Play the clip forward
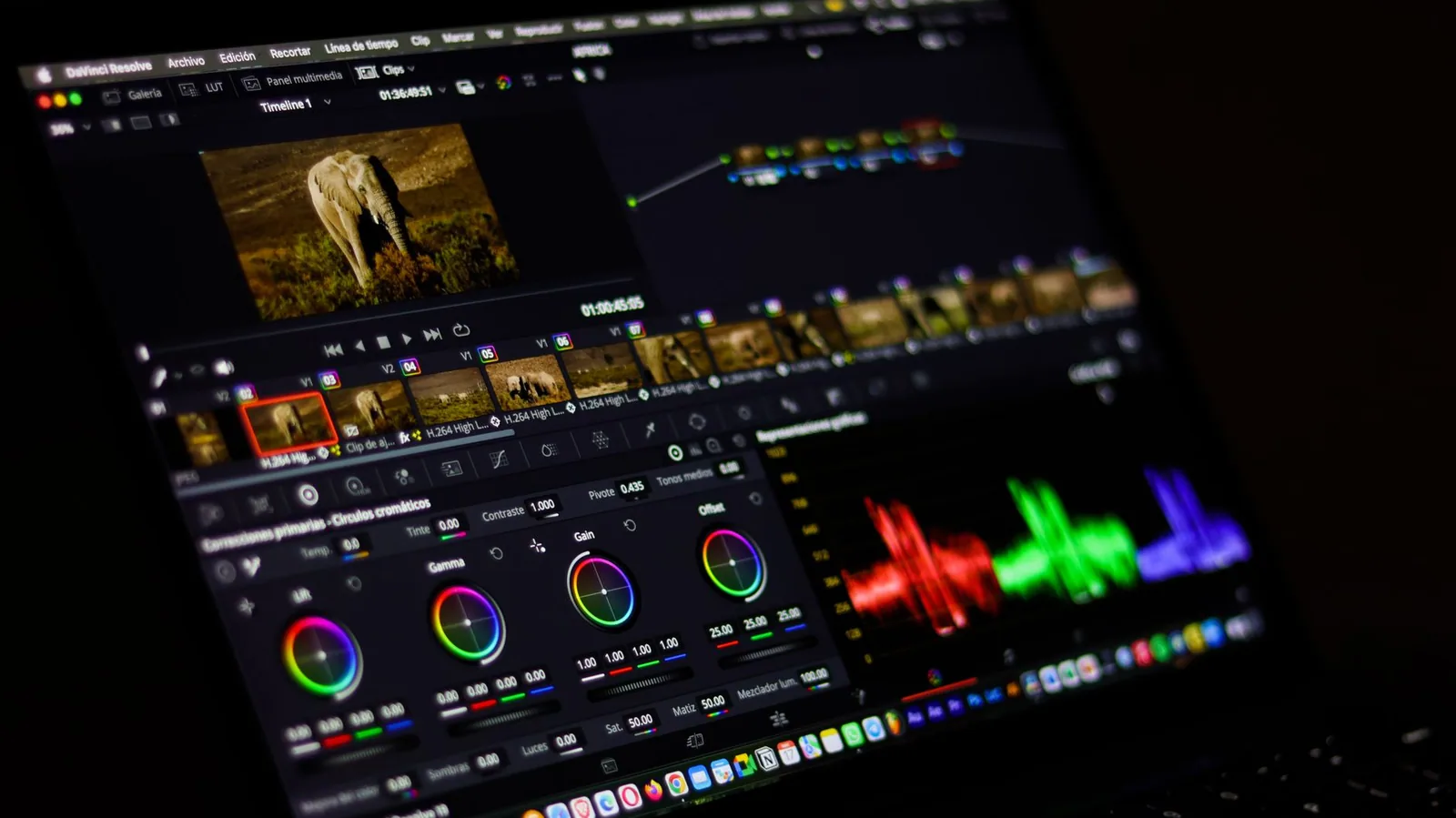The height and width of the screenshot is (818, 1456). (407, 338)
